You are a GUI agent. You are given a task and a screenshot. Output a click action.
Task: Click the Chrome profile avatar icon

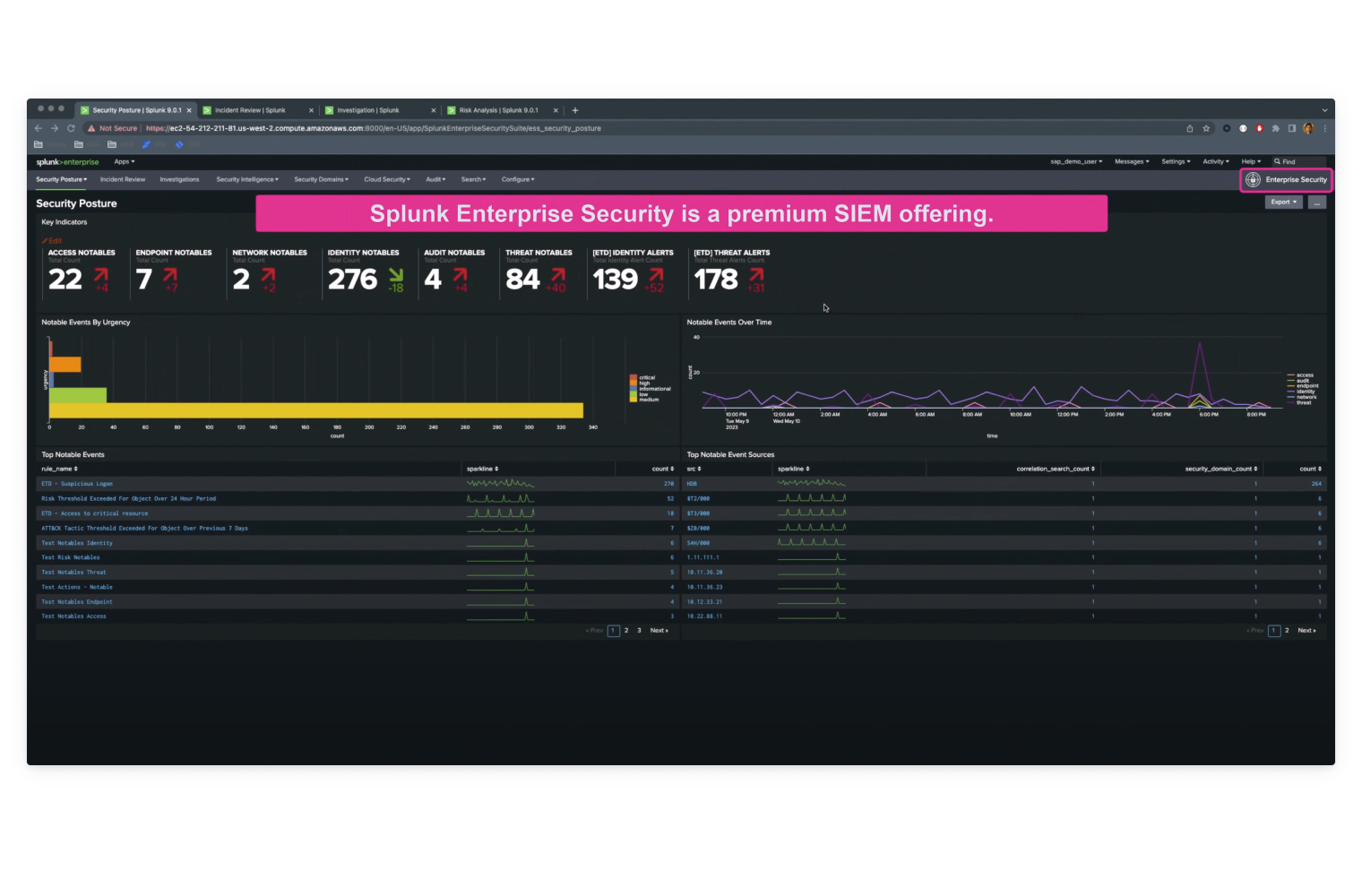point(1308,128)
